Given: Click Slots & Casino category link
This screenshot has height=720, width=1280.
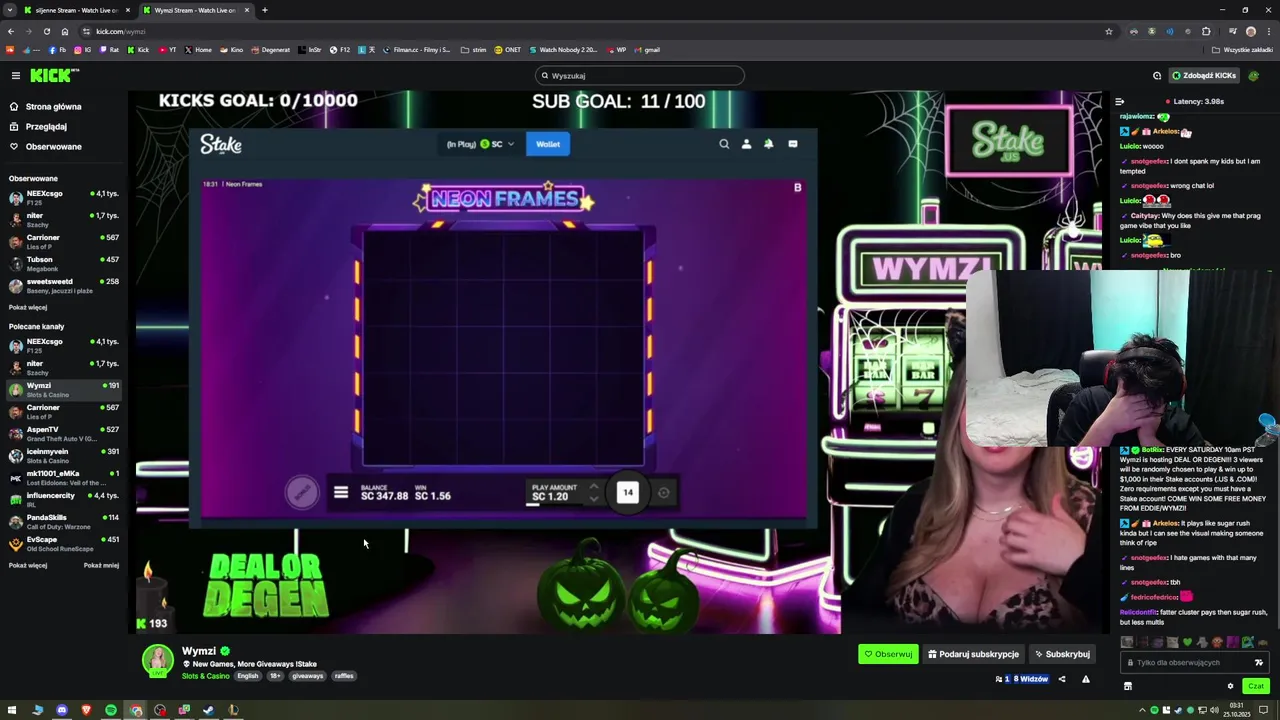Looking at the screenshot, I should 206,677.
